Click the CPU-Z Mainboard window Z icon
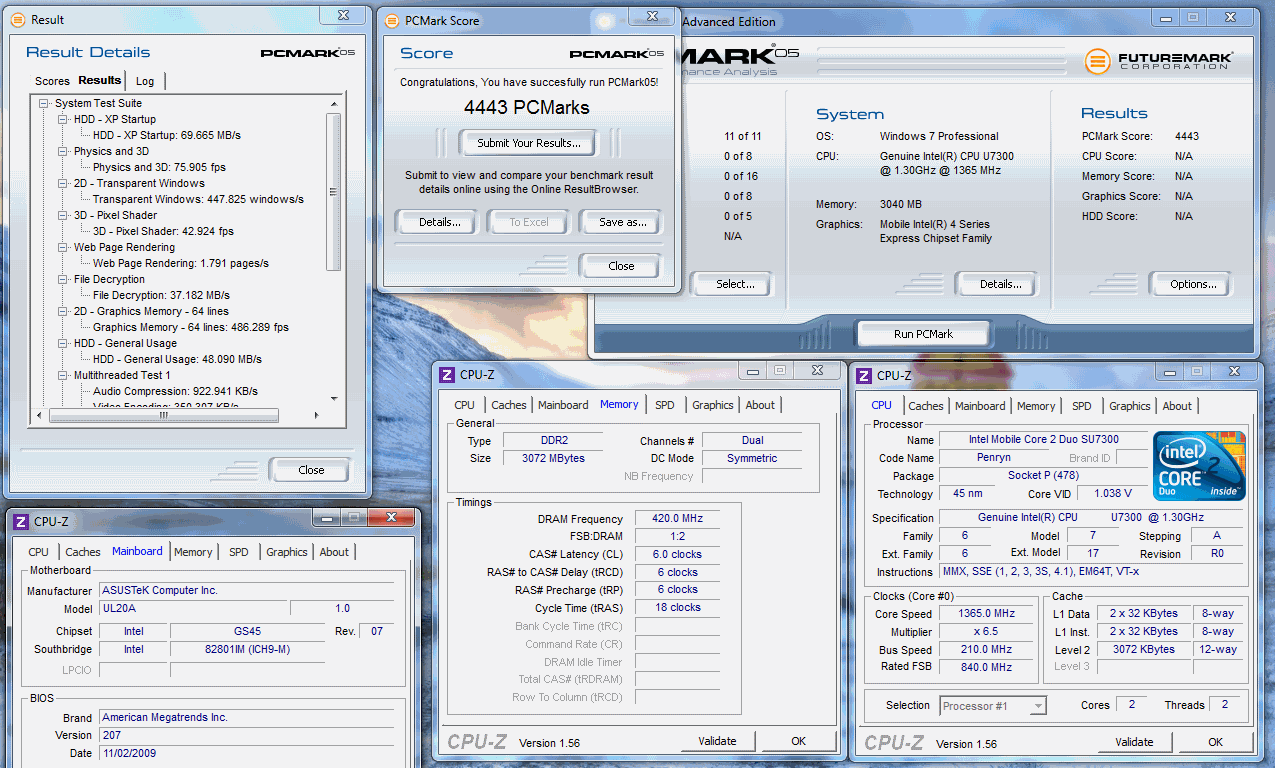Screen dimensions: 1275x768 [20, 521]
